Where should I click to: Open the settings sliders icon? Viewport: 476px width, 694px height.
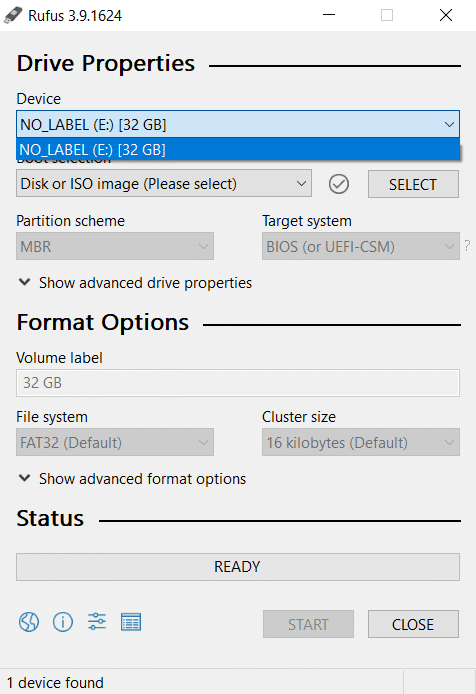(x=97, y=621)
